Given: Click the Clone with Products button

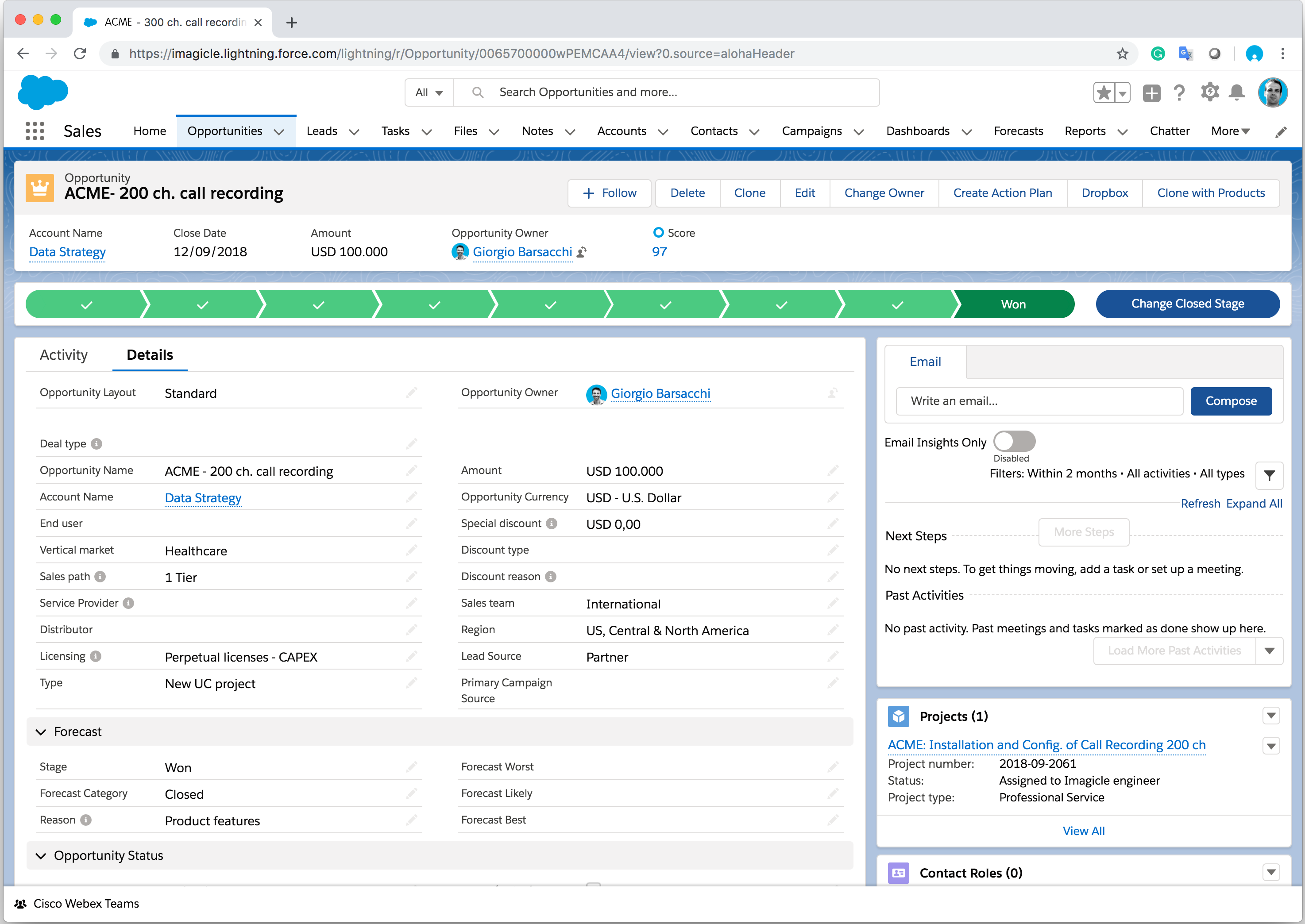Looking at the screenshot, I should pyautogui.click(x=1211, y=193).
